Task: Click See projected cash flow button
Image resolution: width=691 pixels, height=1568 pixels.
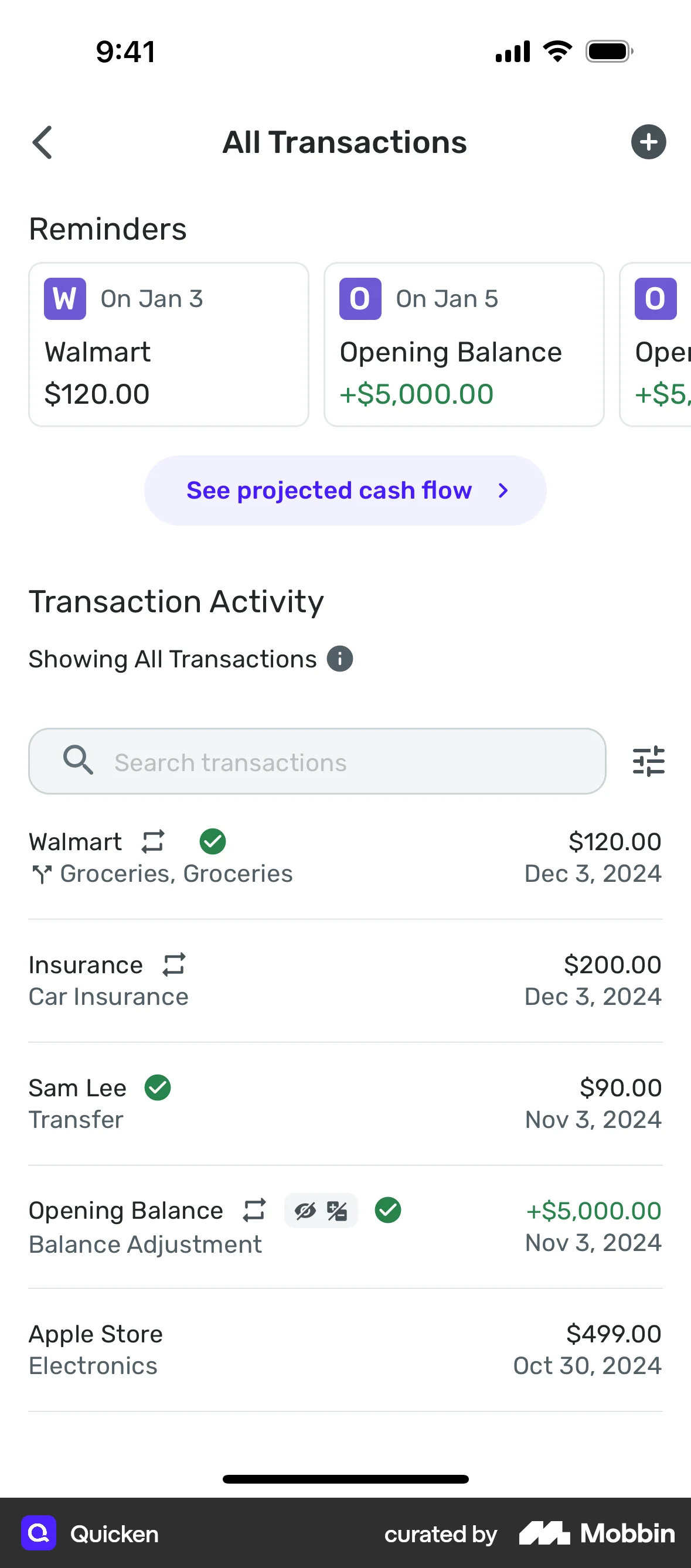Action: pyautogui.click(x=329, y=490)
